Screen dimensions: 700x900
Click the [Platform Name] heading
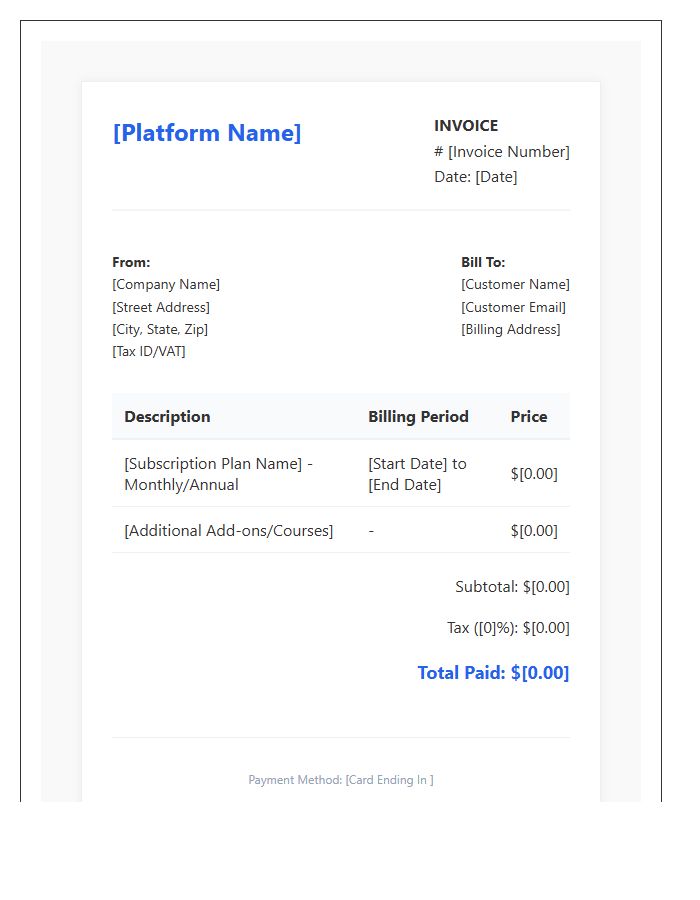pyautogui.click(x=207, y=133)
